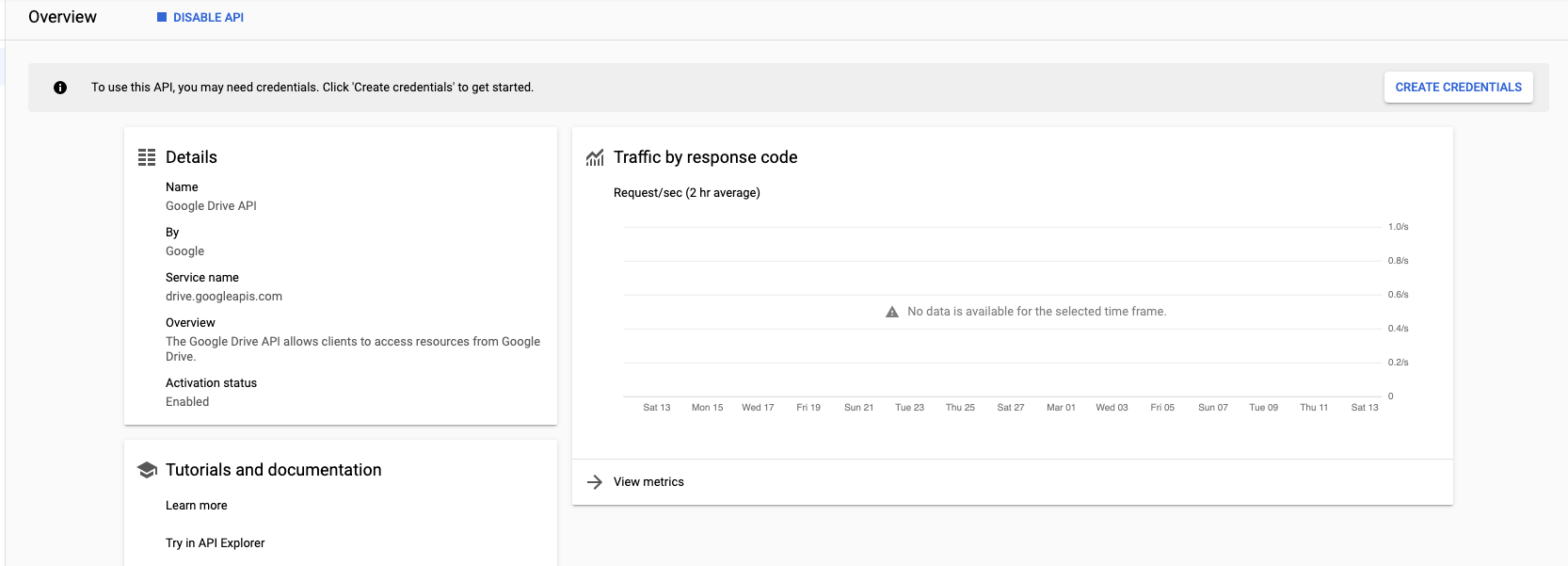
Task: Click the info icon in credentials banner
Action: [x=60, y=88]
